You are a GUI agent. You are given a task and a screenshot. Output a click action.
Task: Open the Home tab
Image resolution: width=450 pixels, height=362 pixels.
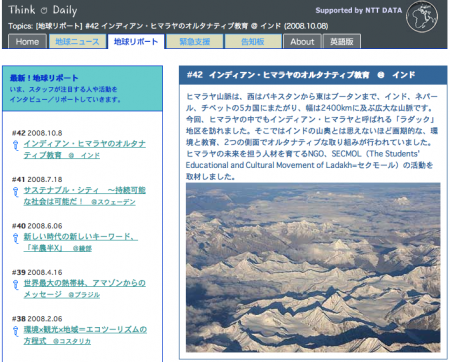27,41
